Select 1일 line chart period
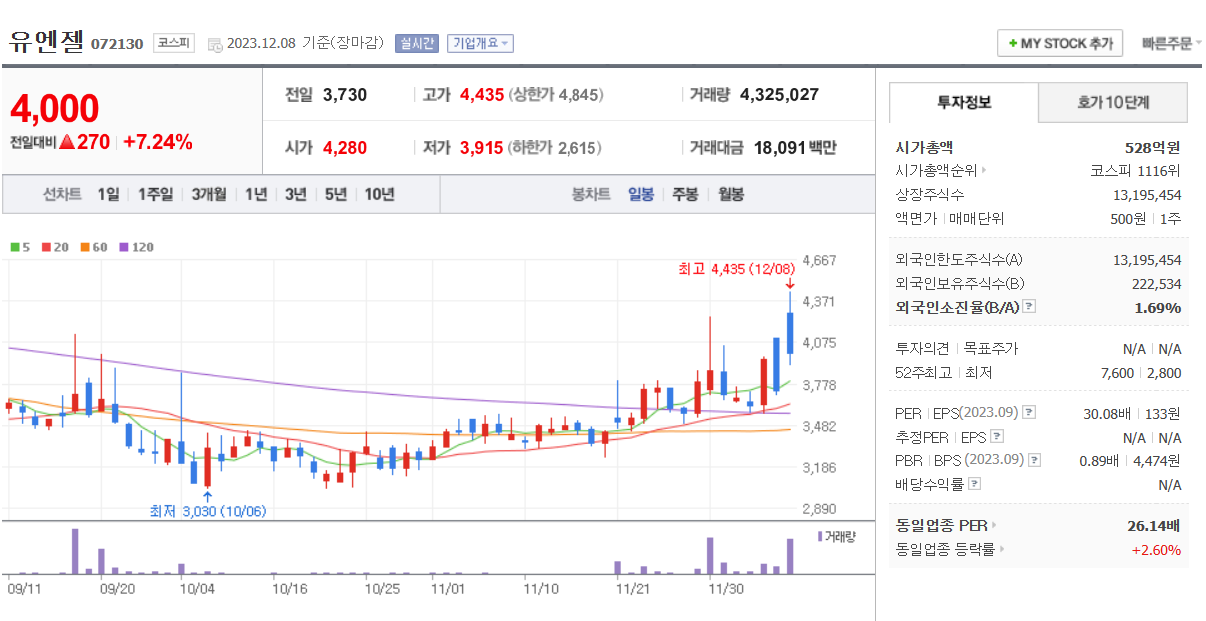This screenshot has width=1206, height=621. [x=108, y=194]
